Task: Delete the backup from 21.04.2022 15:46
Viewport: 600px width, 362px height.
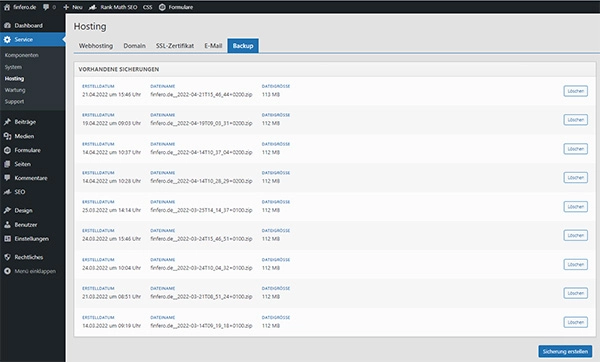Action: [576, 91]
